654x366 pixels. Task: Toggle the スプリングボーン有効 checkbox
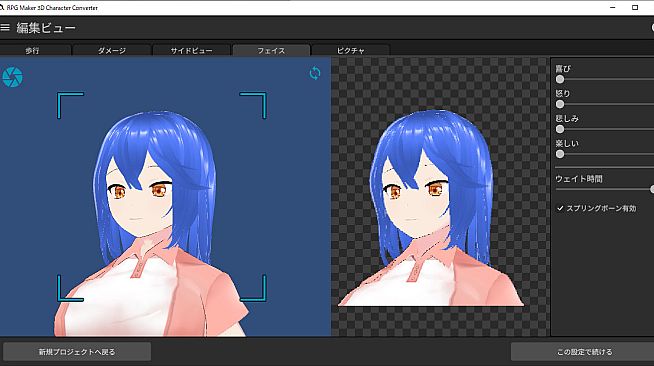point(560,208)
